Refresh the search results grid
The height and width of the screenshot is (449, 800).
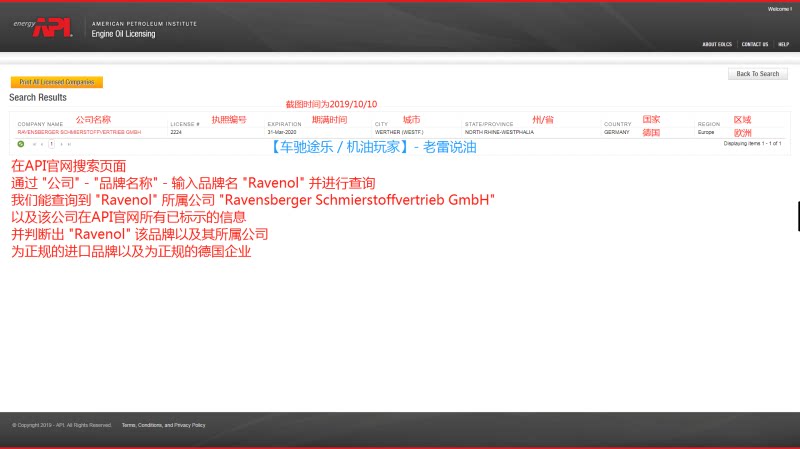coord(21,144)
